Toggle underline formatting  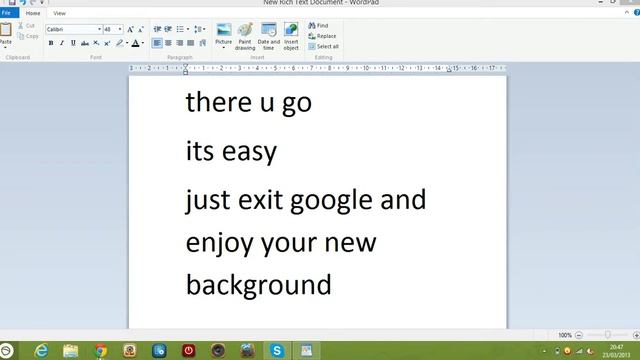tap(73, 43)
